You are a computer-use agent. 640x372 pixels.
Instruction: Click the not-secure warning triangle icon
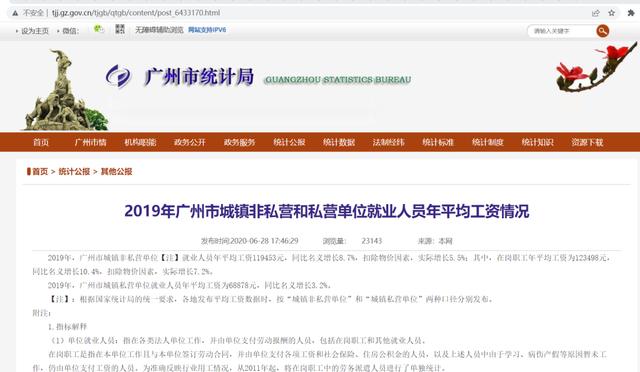15,13
